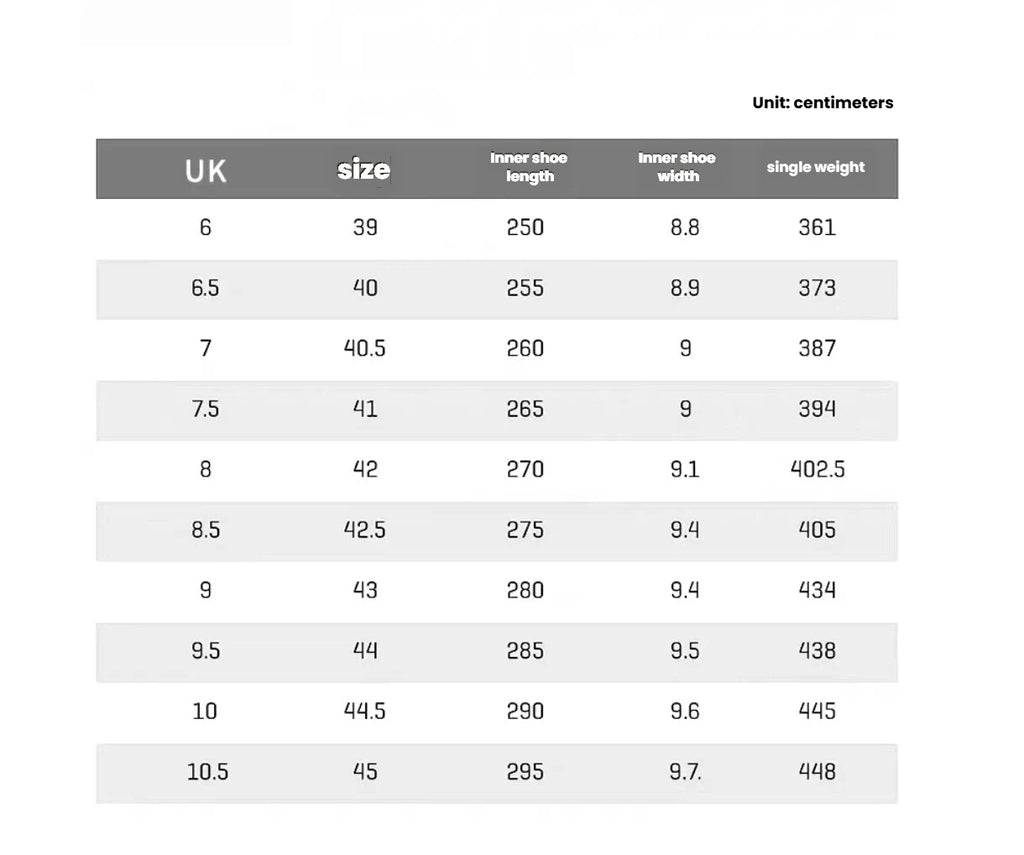Select inner length value 265
The width and height of the screenshot is (1024, 855).
(525, 409)
